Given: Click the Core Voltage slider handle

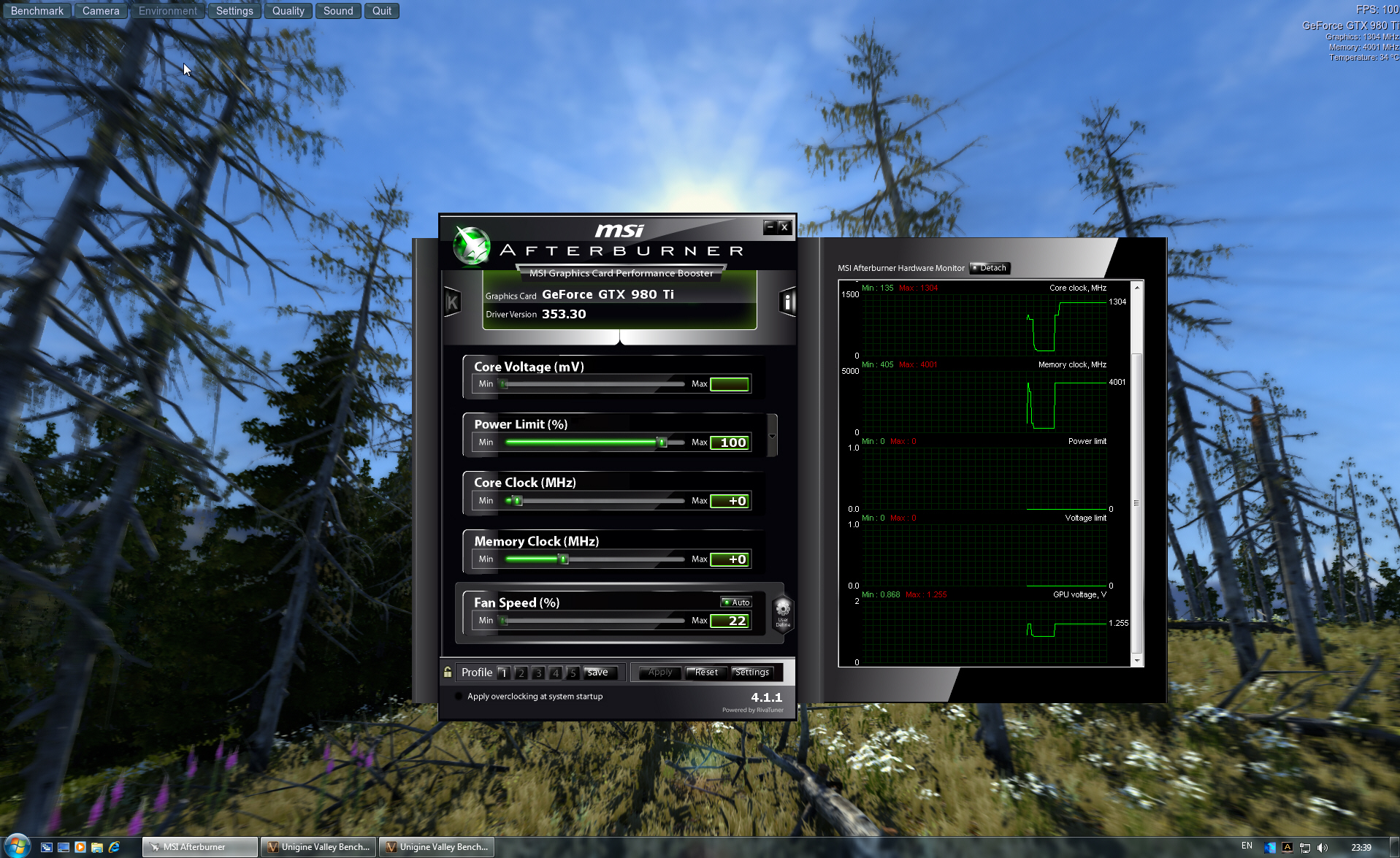Looking at the screenshot, I should pos(503,384).
